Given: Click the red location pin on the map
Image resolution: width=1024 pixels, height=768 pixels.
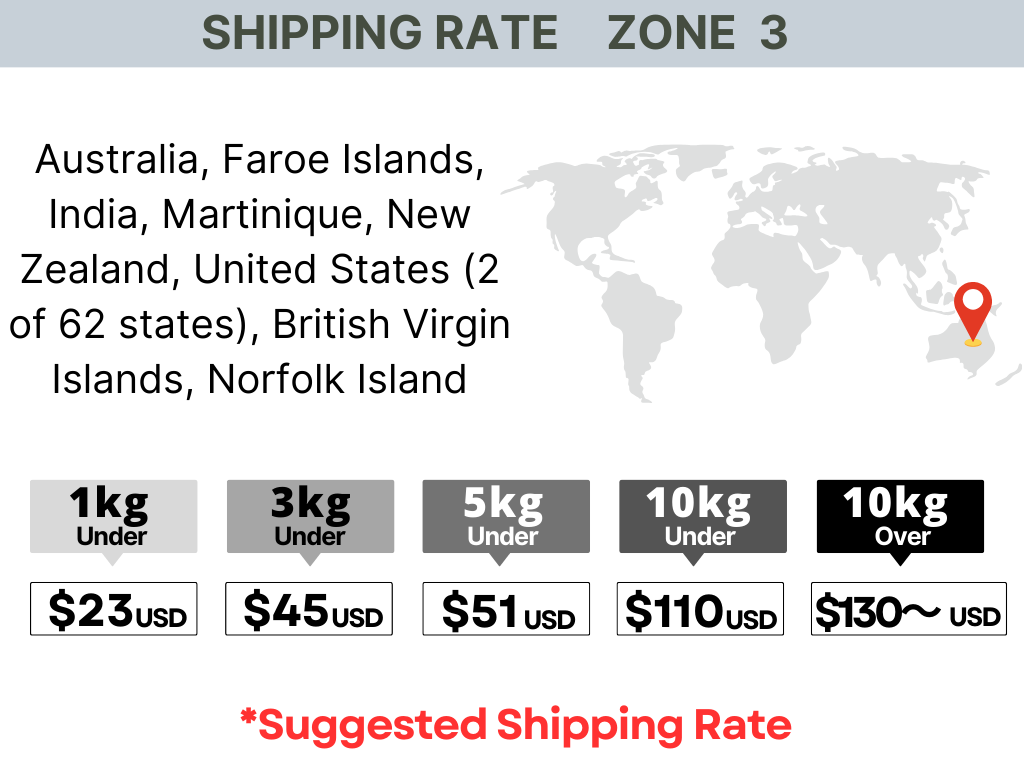Looking at the screenshot, I should 972,310.
